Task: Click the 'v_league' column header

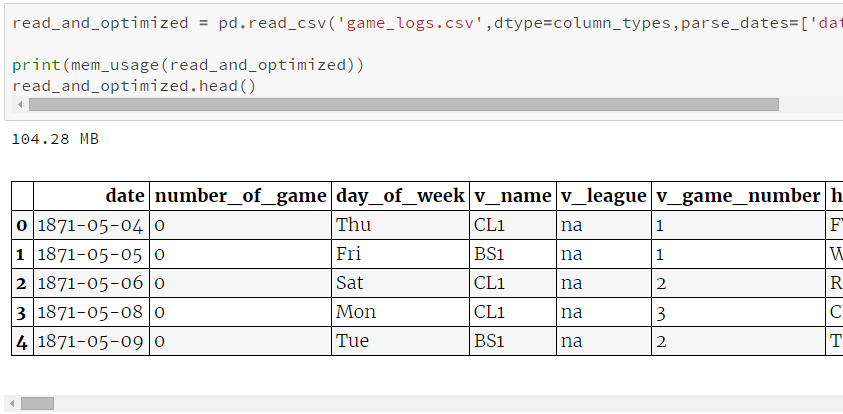Action: [604, 196]
